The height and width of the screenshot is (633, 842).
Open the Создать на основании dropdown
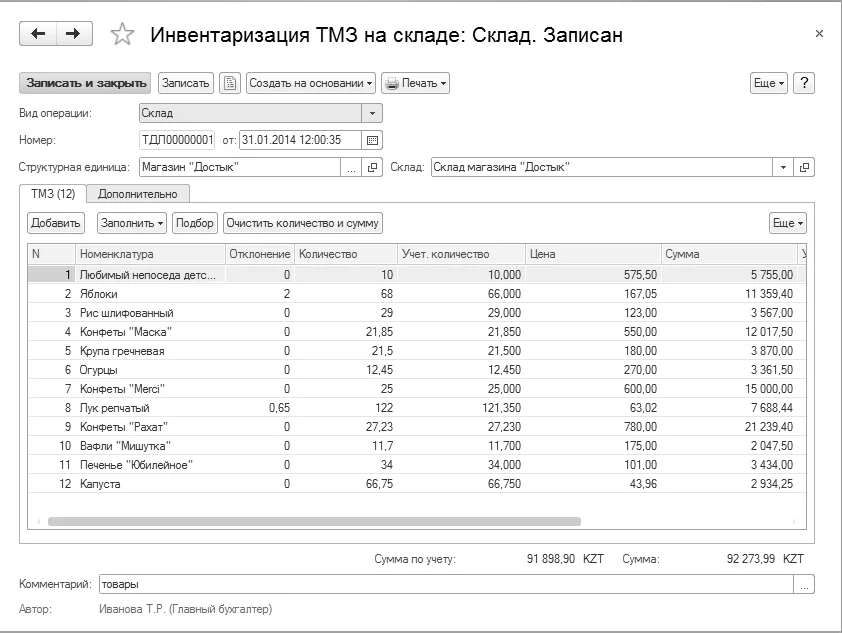tap(311, 83)
